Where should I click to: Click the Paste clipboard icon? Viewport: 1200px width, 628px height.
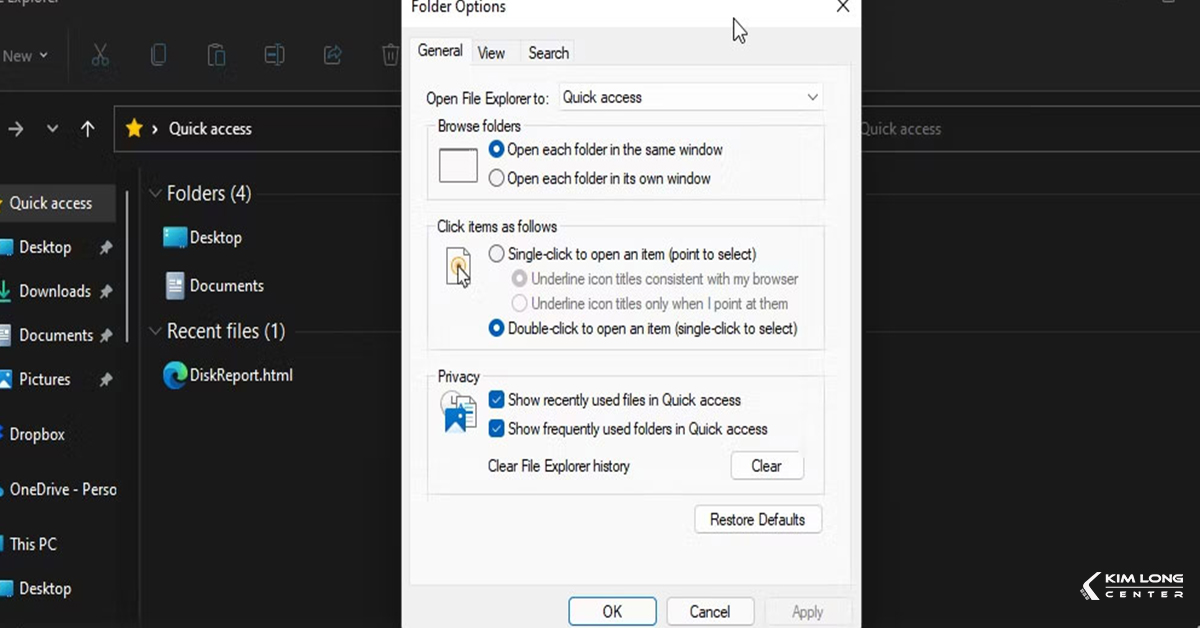tap(216, 55)
